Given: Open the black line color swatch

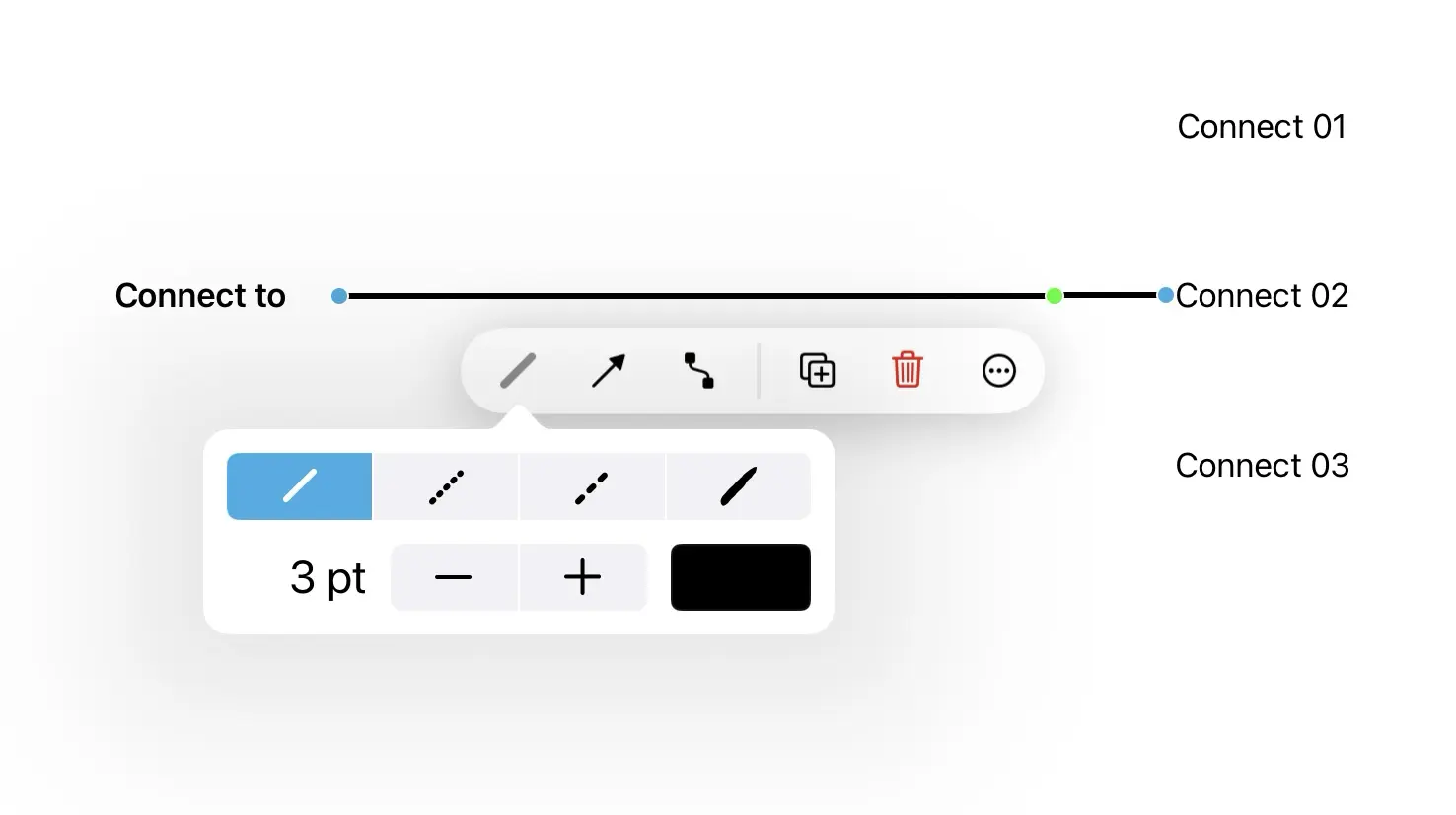Looking at the screenshot, I should coord(741,577).
